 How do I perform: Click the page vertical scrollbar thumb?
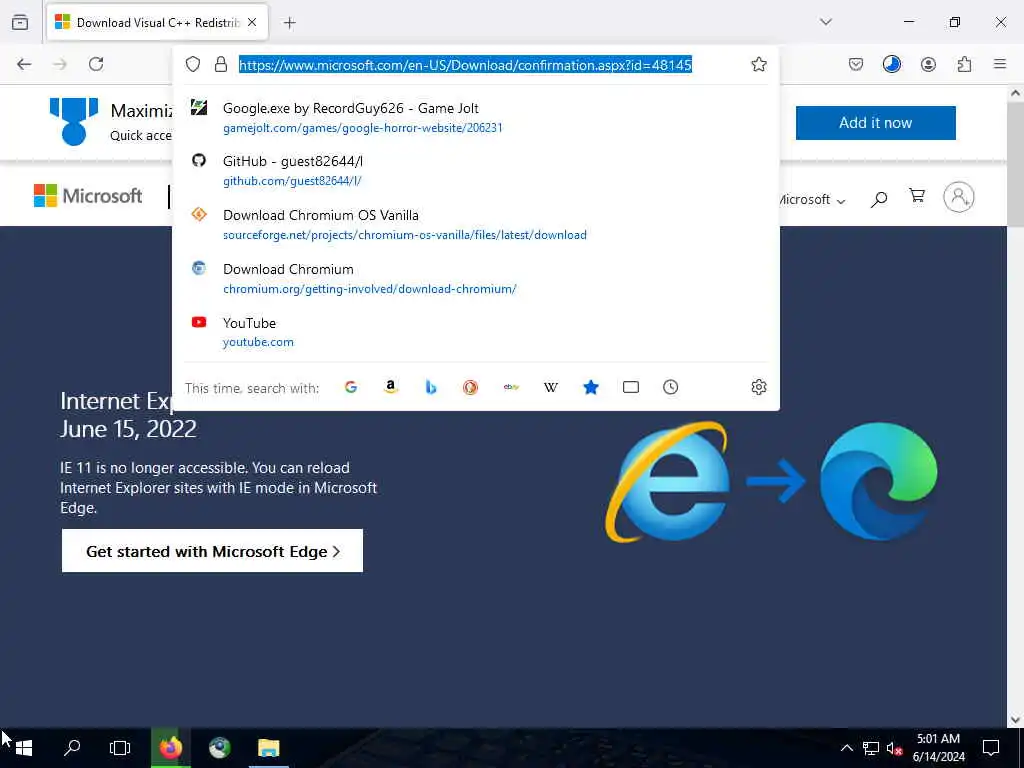[1015, 165]
